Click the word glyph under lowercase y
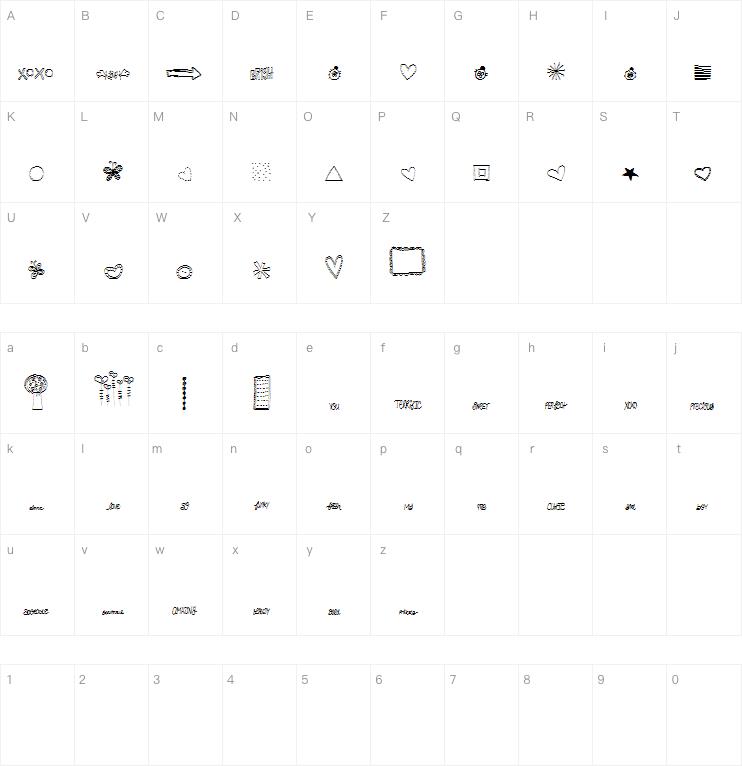Image resolution: width=742 pixels, height=766 pixels. click(x=334, y=612)
